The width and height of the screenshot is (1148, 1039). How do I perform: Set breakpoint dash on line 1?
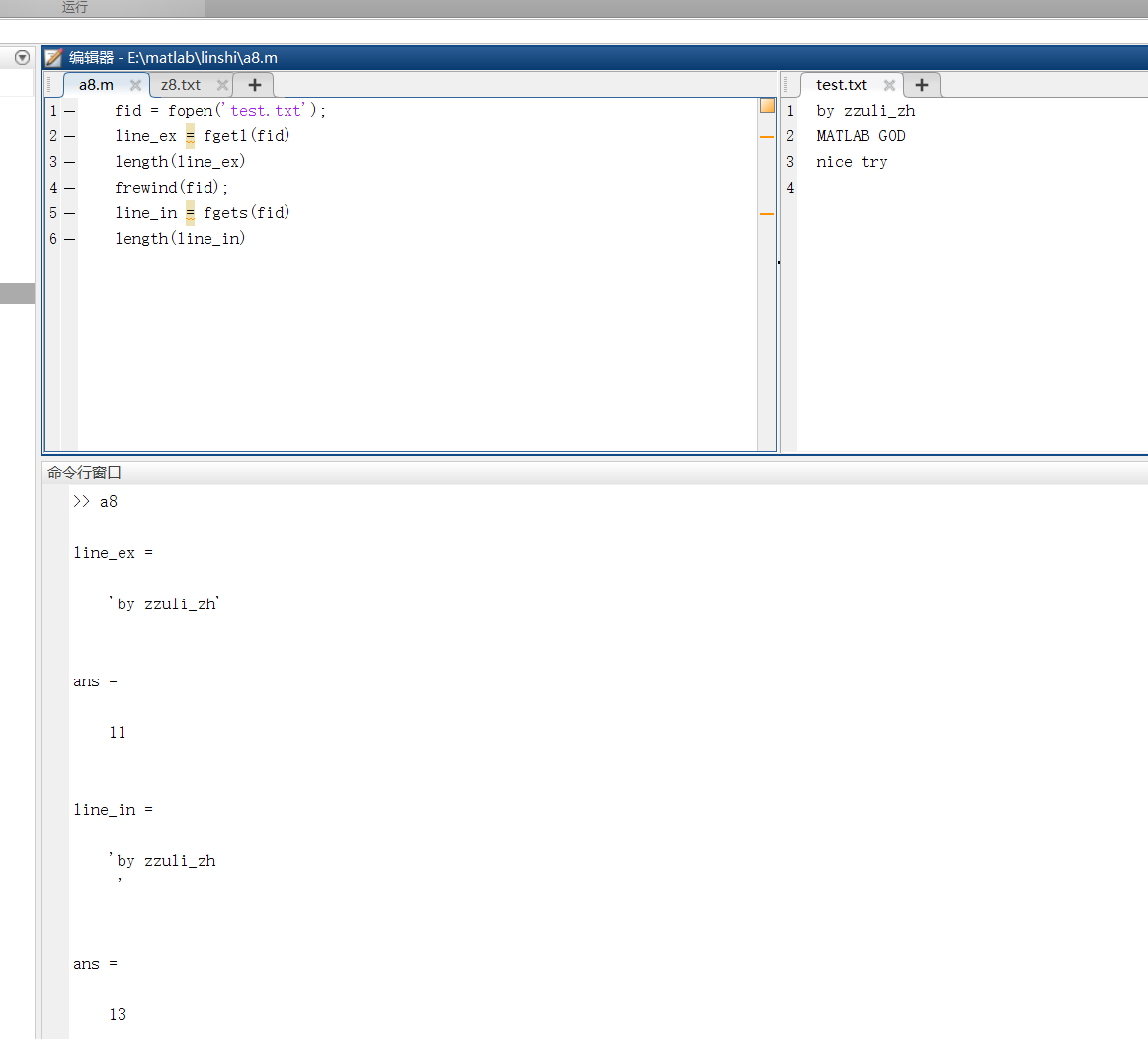click(x=69, y=112)
